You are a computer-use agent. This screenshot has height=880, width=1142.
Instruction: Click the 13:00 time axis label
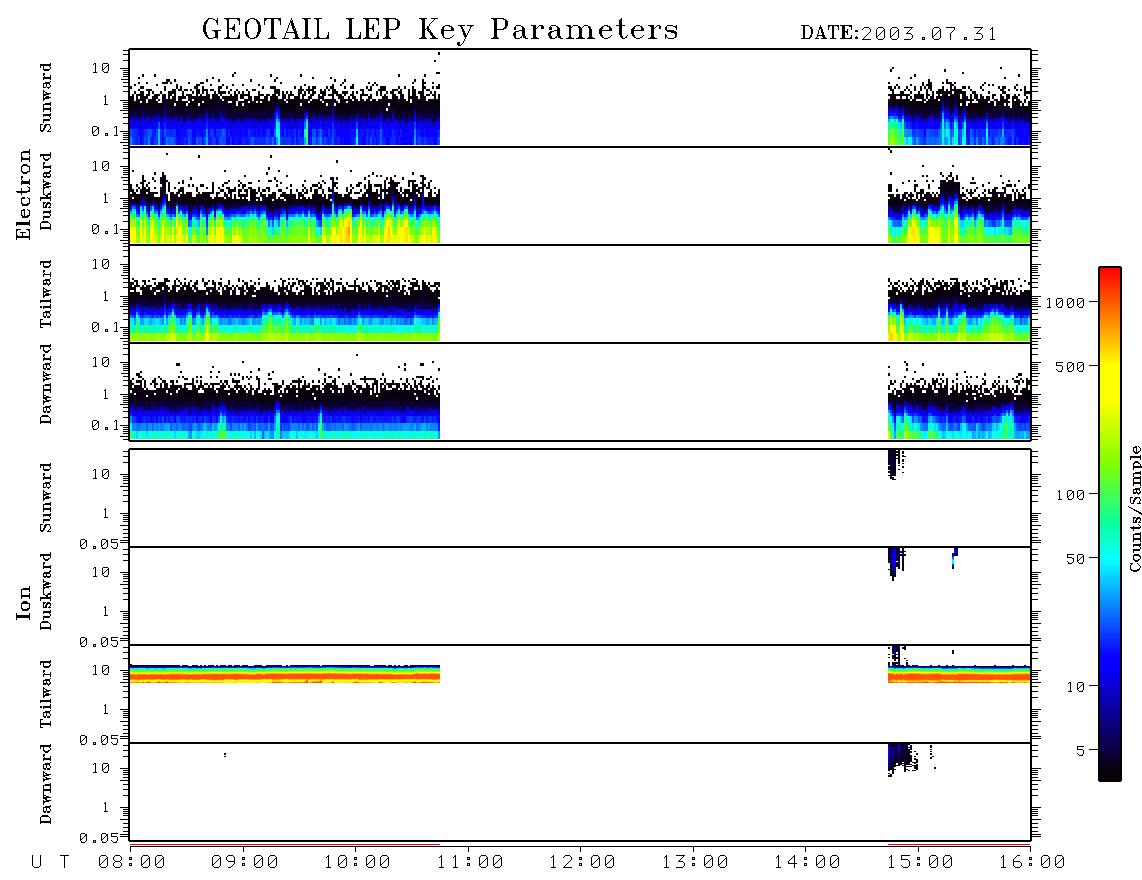coord(695,863)
